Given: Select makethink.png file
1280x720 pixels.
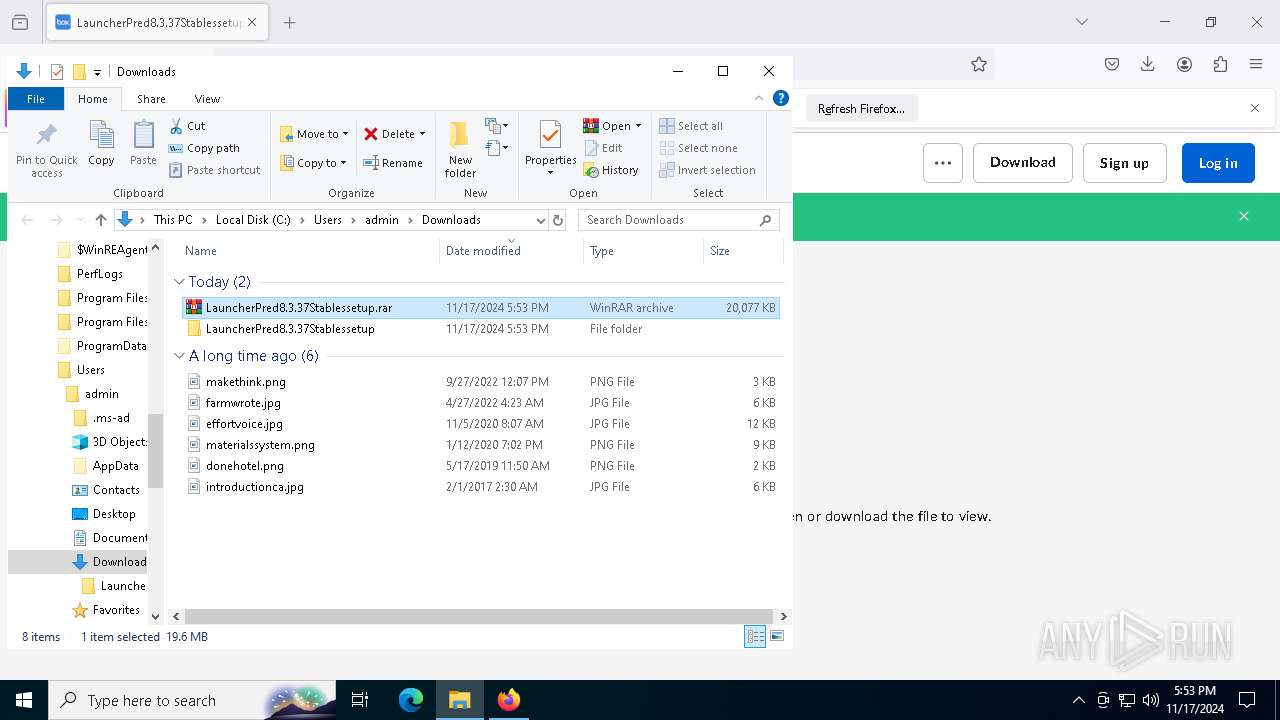Looking at the screenshot, I should pyautogui.click(x=481, y=382).
